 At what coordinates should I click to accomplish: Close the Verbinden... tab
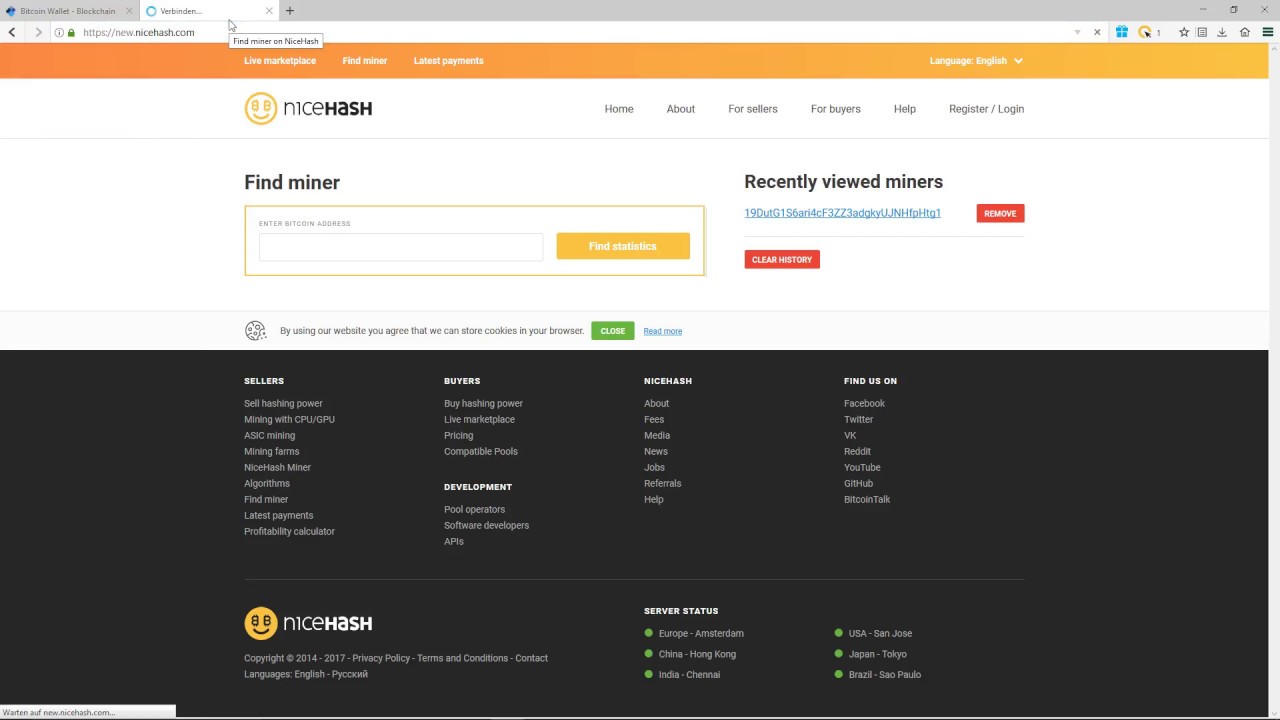click(x=269, y=11)
